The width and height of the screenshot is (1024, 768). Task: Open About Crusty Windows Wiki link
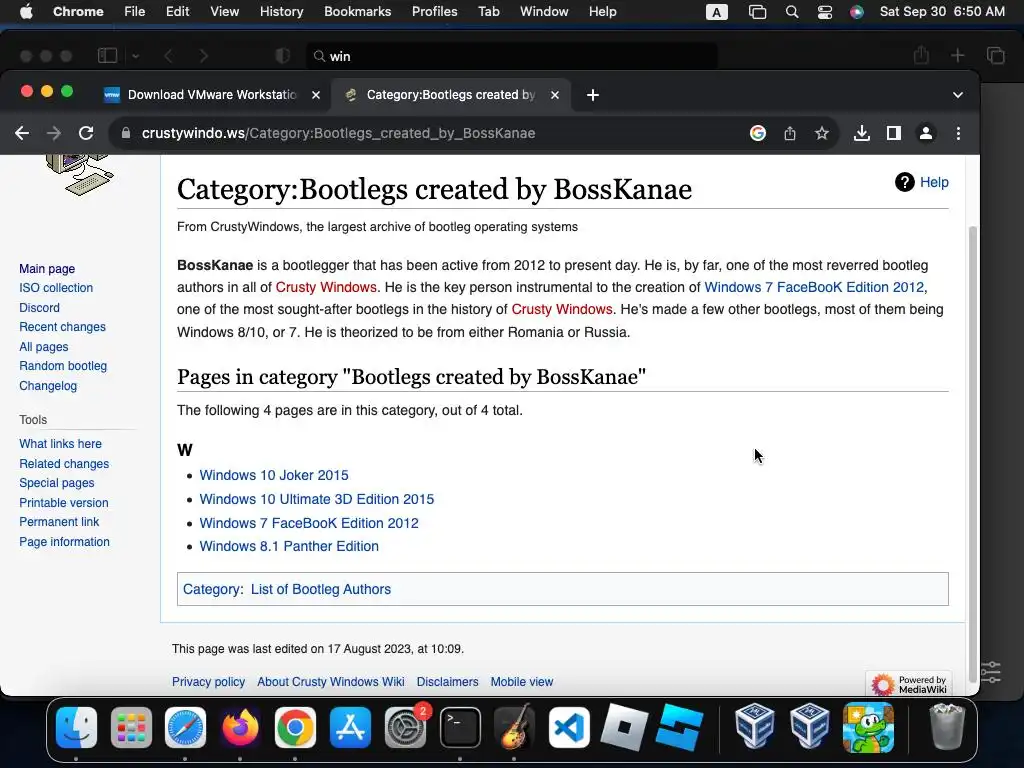pyautogui.click(x=330, y=682)
